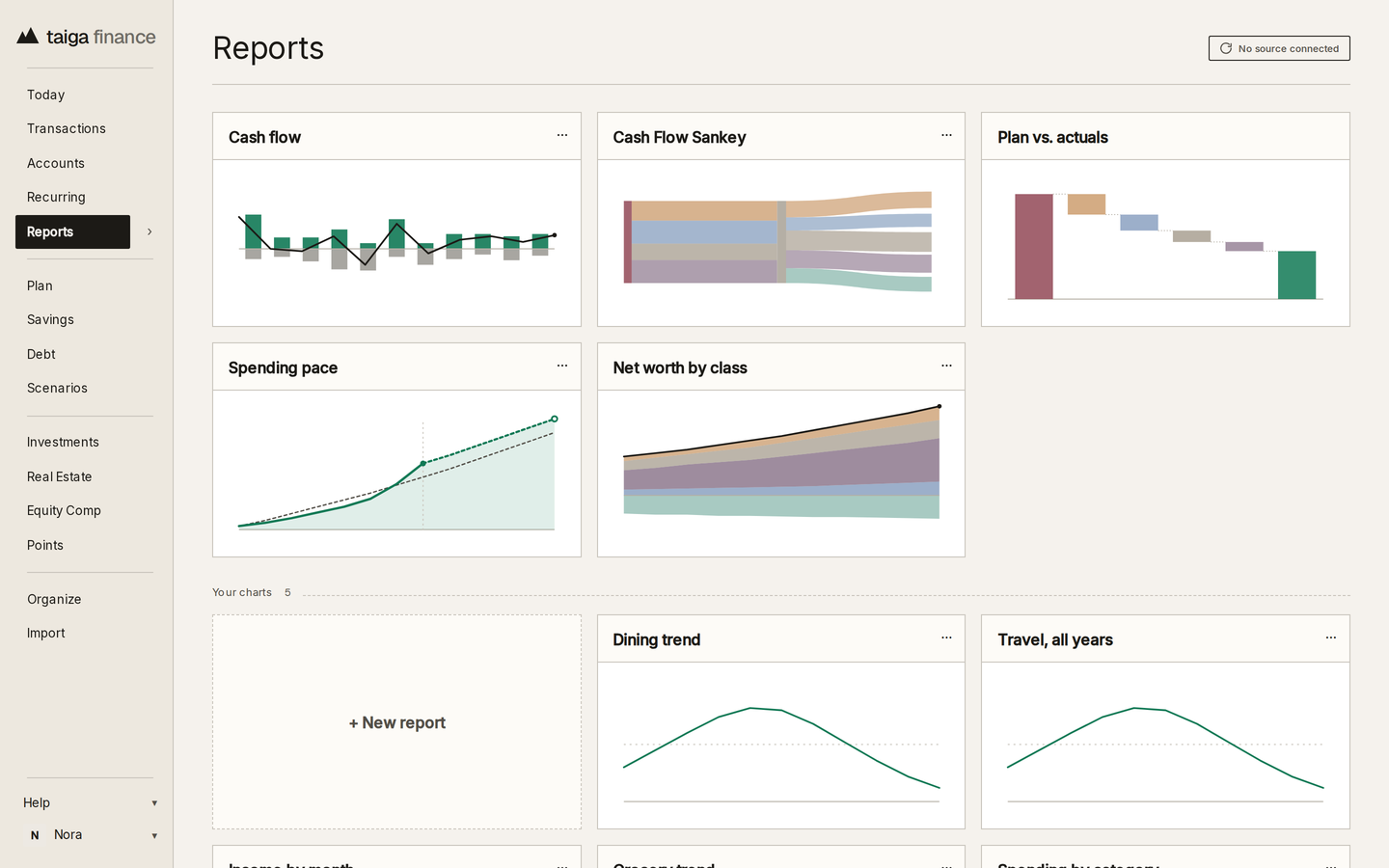
Task: Click the No source connected button
Action: click(1279, 48)
